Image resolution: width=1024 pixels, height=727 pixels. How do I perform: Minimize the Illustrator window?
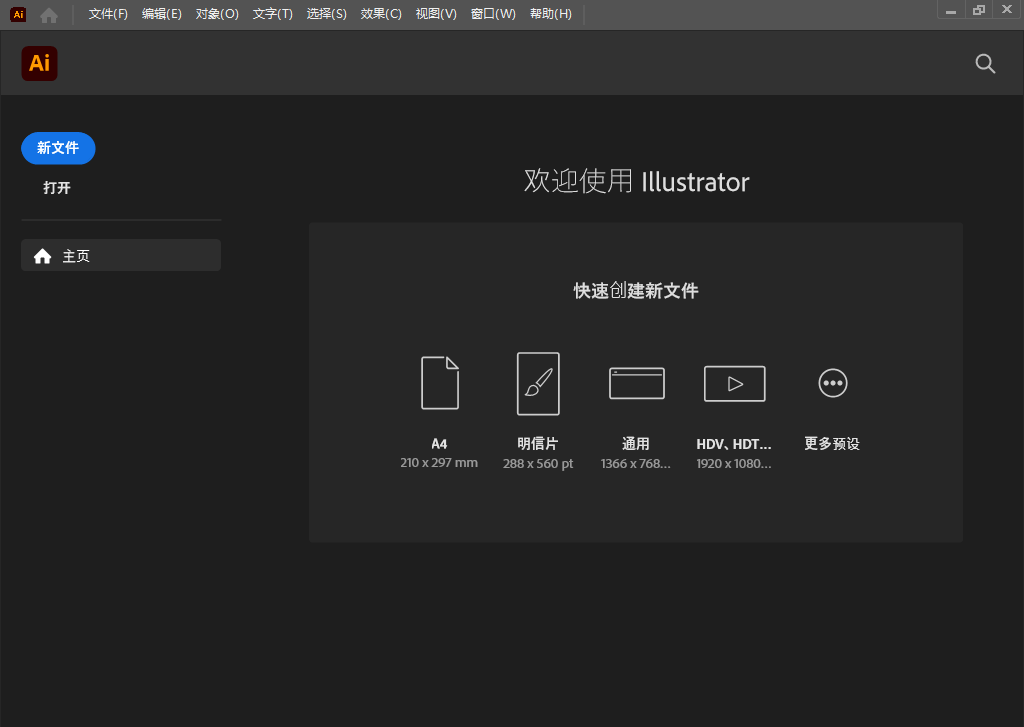951,10
